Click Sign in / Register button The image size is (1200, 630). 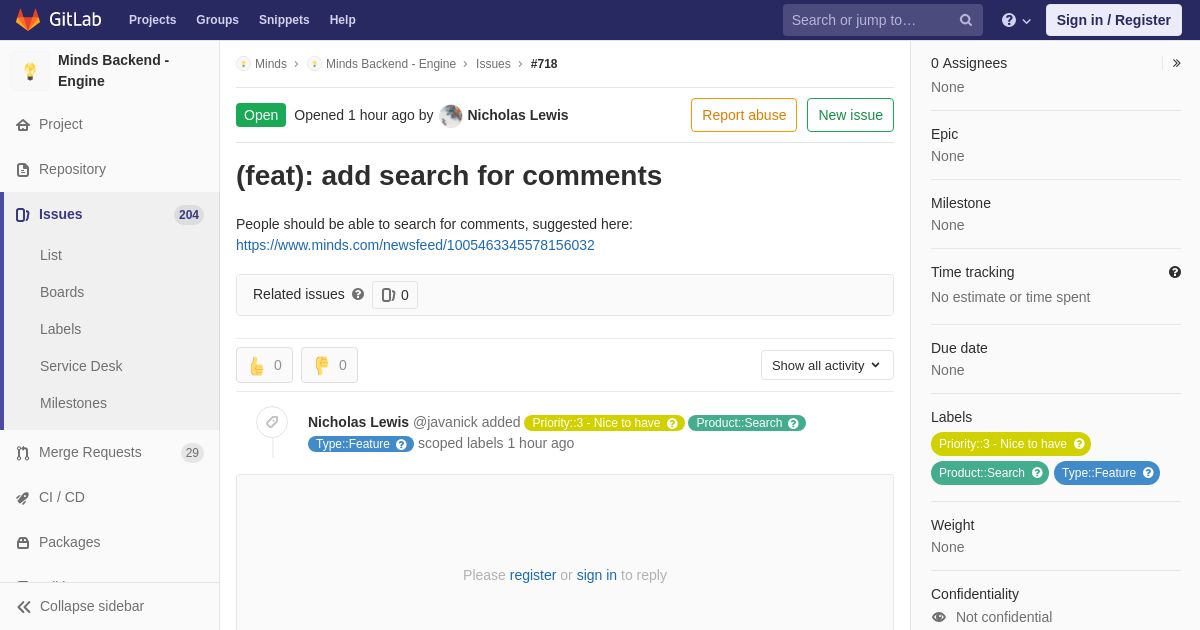(x=1114, y=20)
